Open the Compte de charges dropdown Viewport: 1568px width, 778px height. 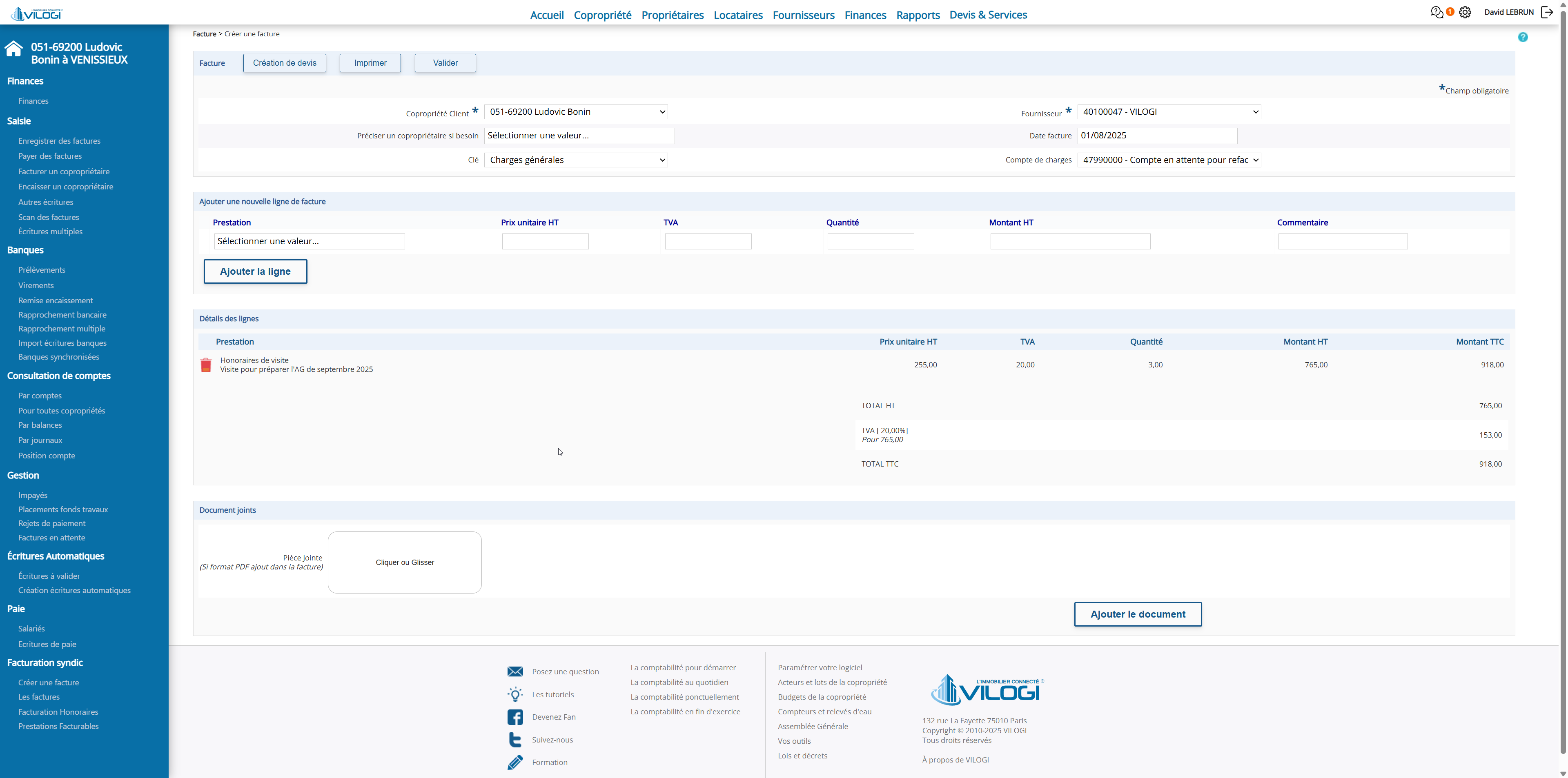tap(1169, 160)
